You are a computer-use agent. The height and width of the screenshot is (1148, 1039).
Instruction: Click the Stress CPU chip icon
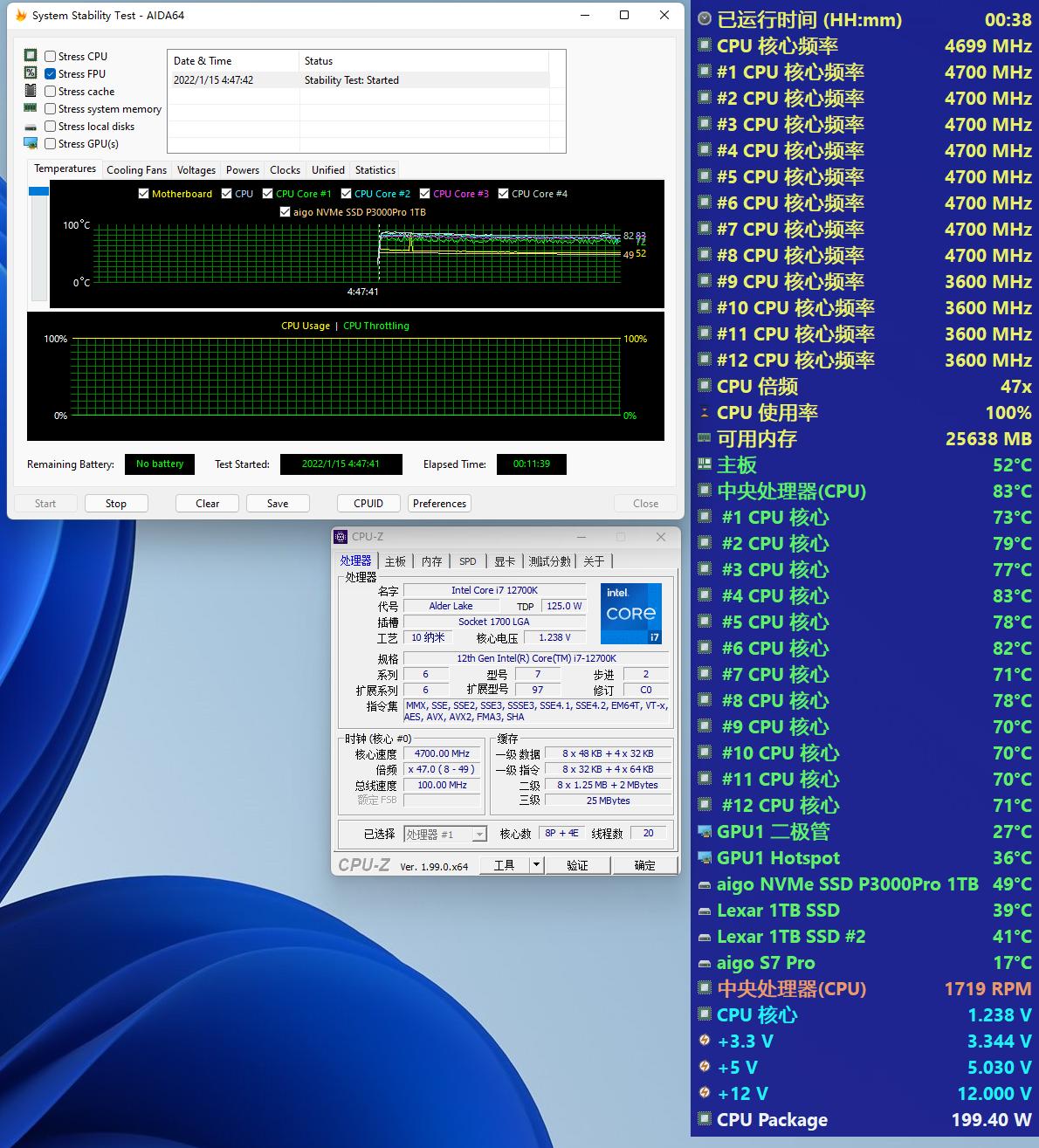point(31,56)
